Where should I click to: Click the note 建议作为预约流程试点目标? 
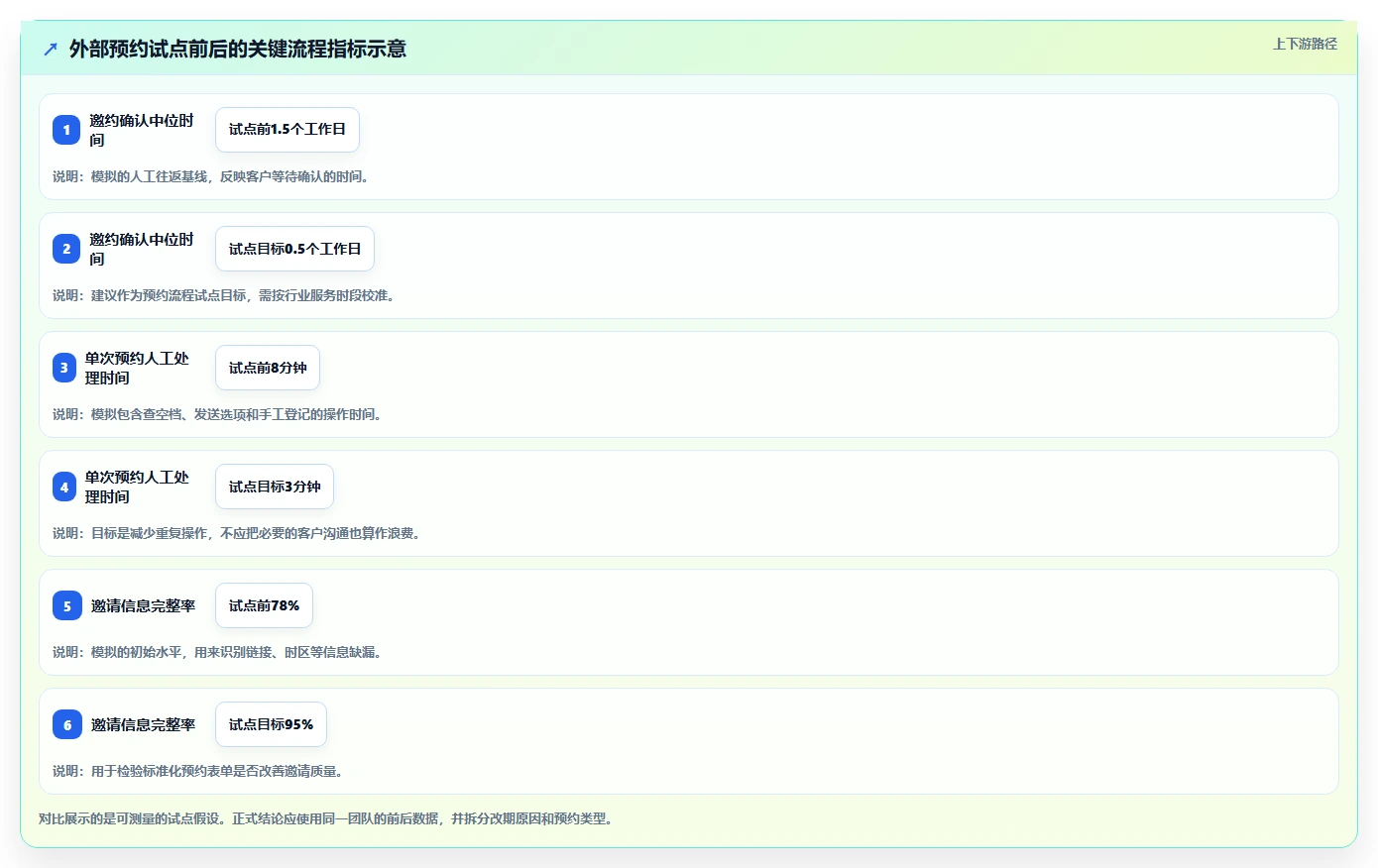[x=223, y=295]
